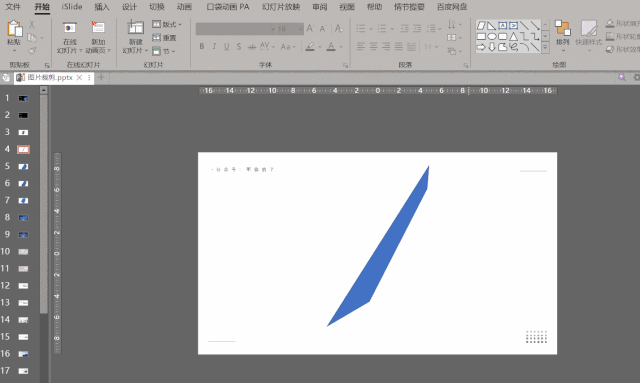Open the 版式 layout dropdown
Viewport: 640px width, 383px height.
(167, 24)
